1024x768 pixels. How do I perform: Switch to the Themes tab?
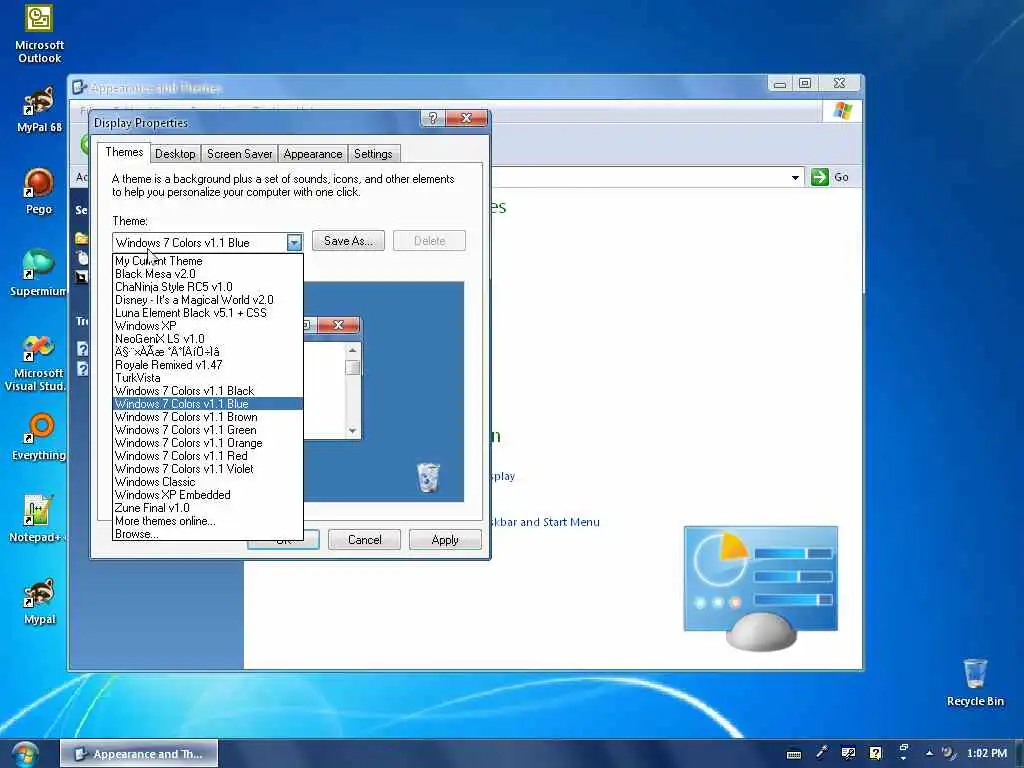click(124, 152)
